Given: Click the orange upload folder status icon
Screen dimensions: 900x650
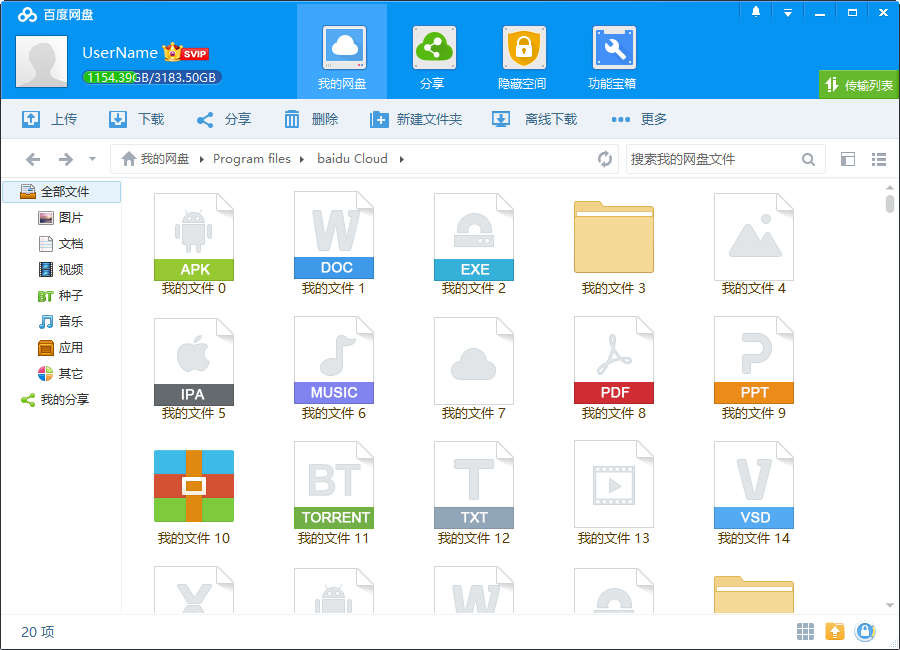Looking at the screenshot, I should tap(835, 632).
